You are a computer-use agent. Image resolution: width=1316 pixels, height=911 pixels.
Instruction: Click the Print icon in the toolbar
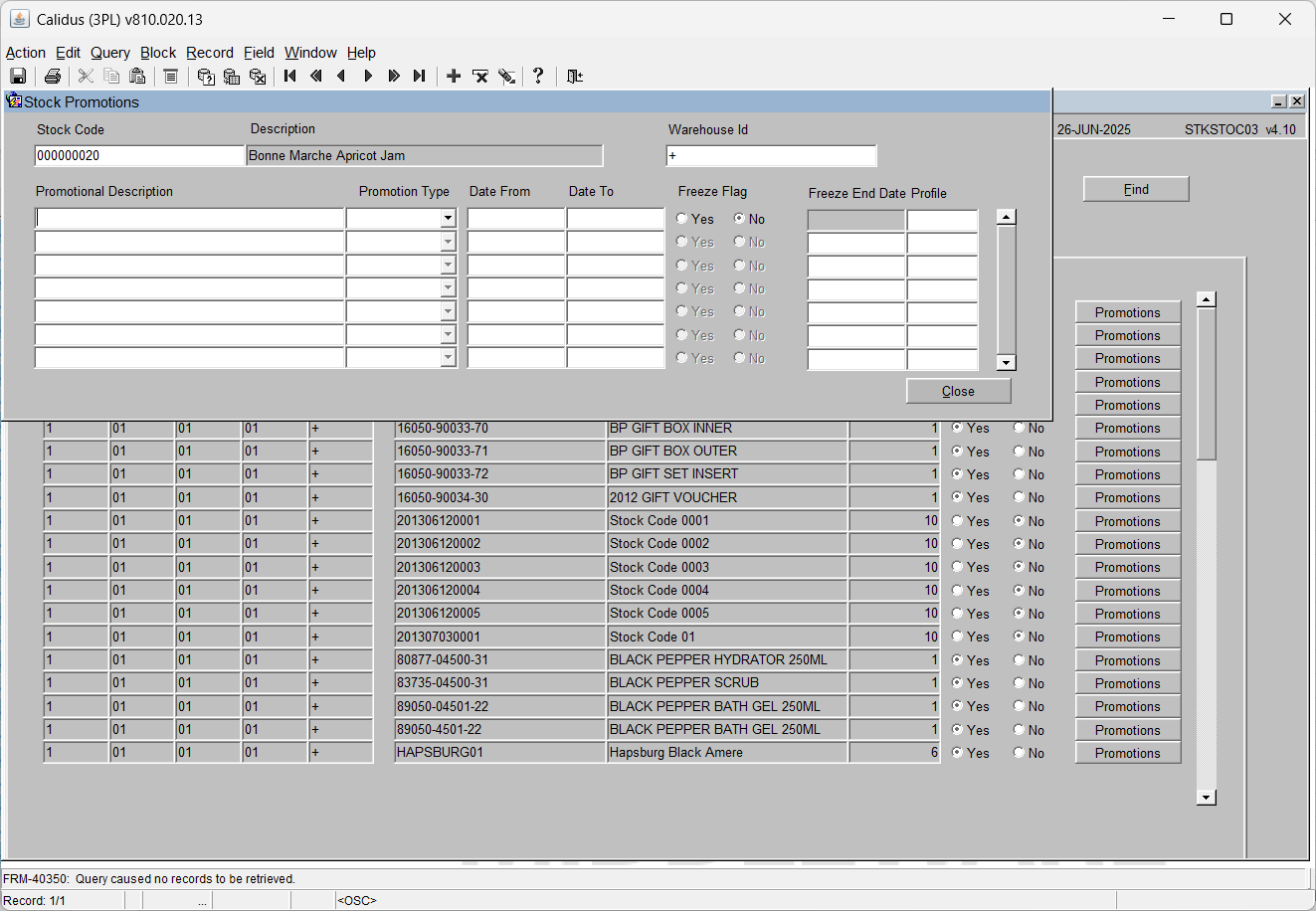click(x=53, y=77)
